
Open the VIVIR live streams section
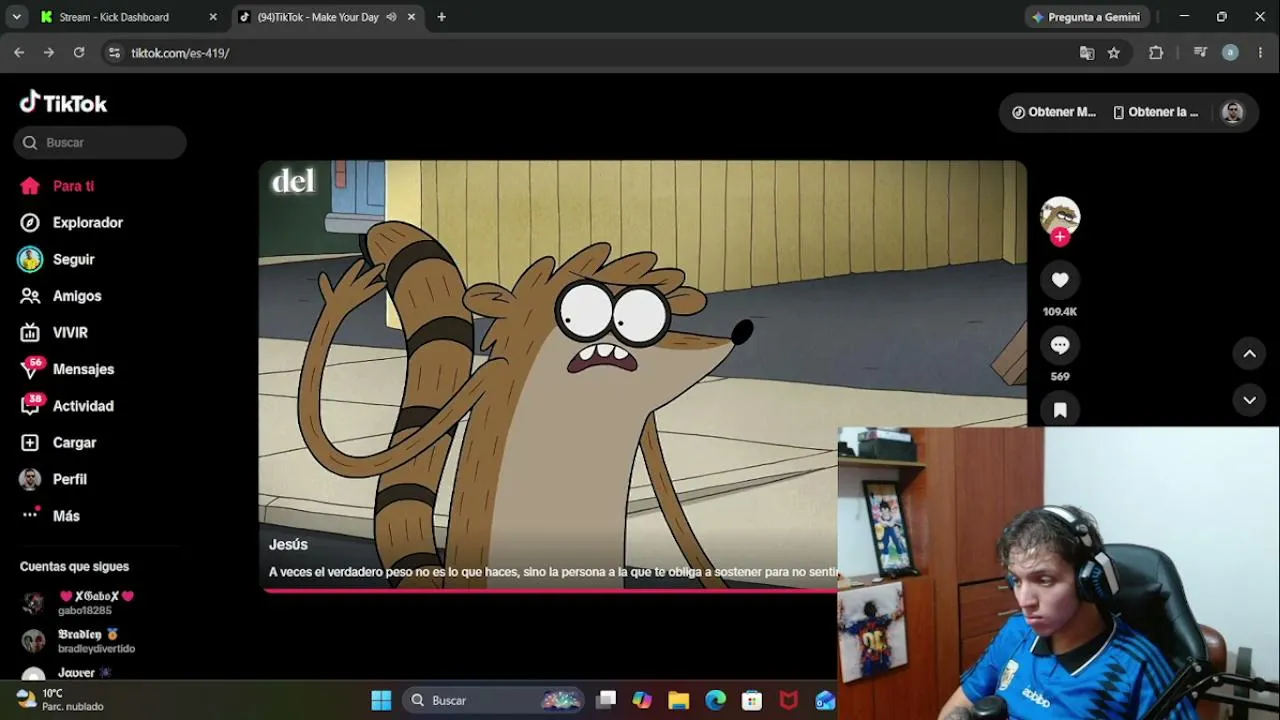click(54, 333)
